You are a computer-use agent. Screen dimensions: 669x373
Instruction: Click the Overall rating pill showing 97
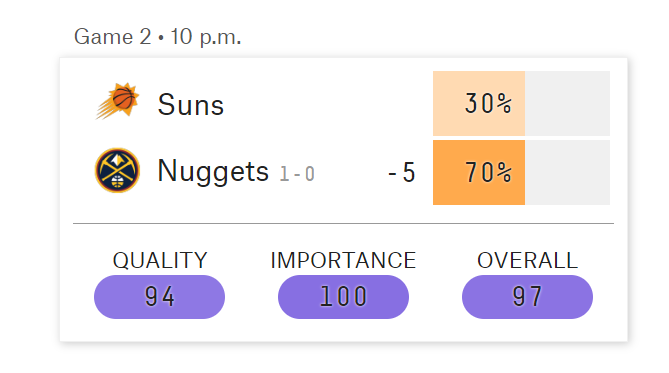click(x=527, y=297)
